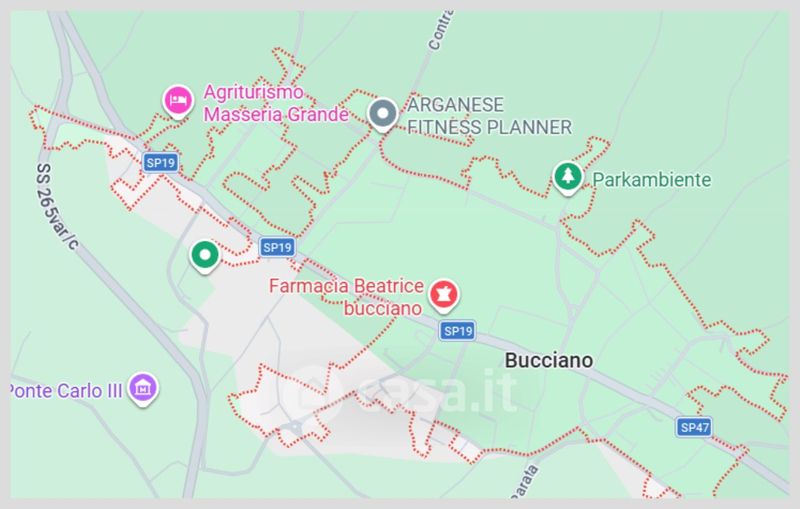Screen dimensions: 800x509
Task: Click the ARGANESE FITNESS PLANNER label
Action: pos(489,116)
